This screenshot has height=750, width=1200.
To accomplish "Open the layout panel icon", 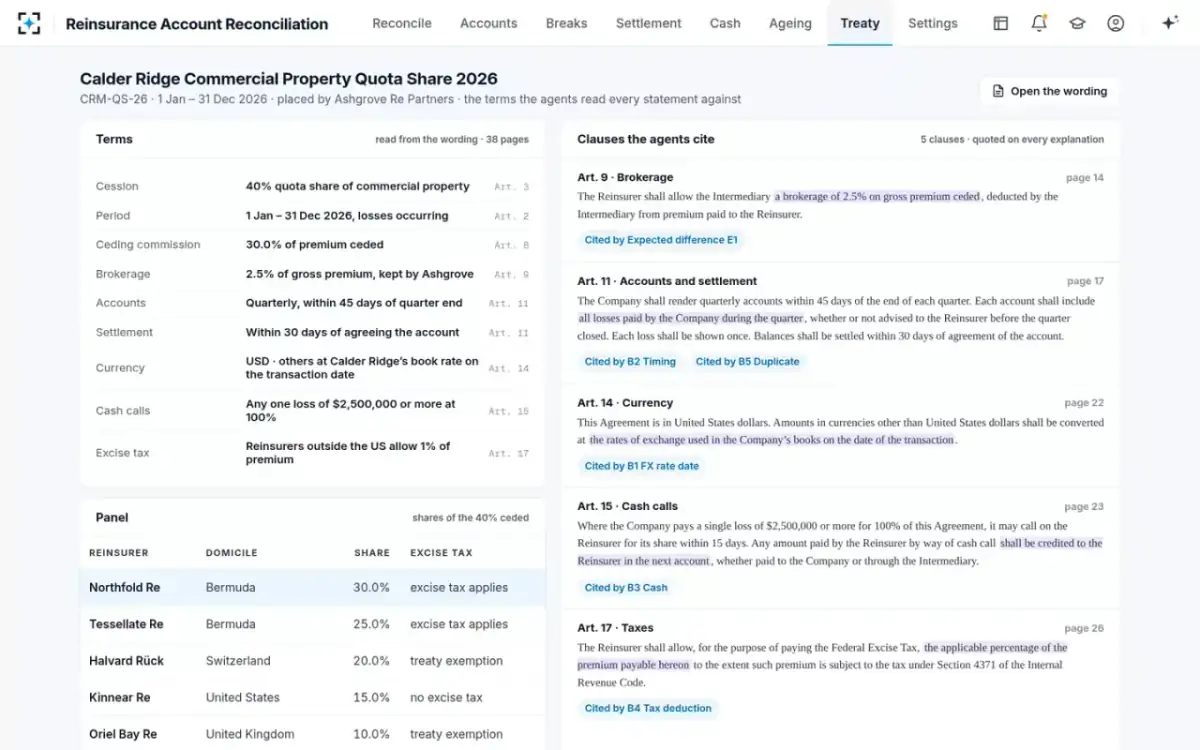I will coord(1000,23).
